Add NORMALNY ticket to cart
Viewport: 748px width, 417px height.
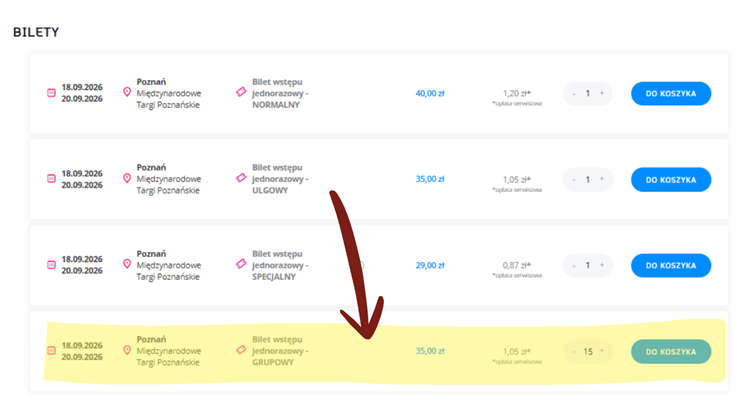point(670,94)
